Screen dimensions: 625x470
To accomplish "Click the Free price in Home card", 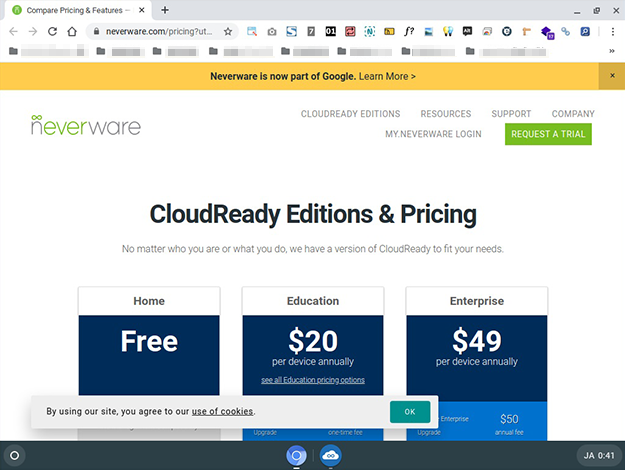I will point(149,341).
